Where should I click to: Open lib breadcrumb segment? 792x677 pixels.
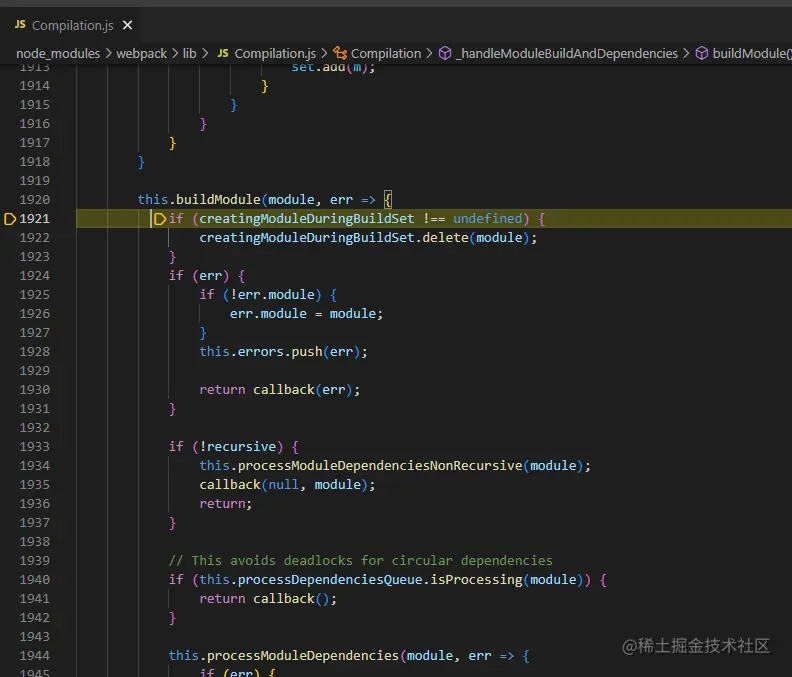(189, 54)
